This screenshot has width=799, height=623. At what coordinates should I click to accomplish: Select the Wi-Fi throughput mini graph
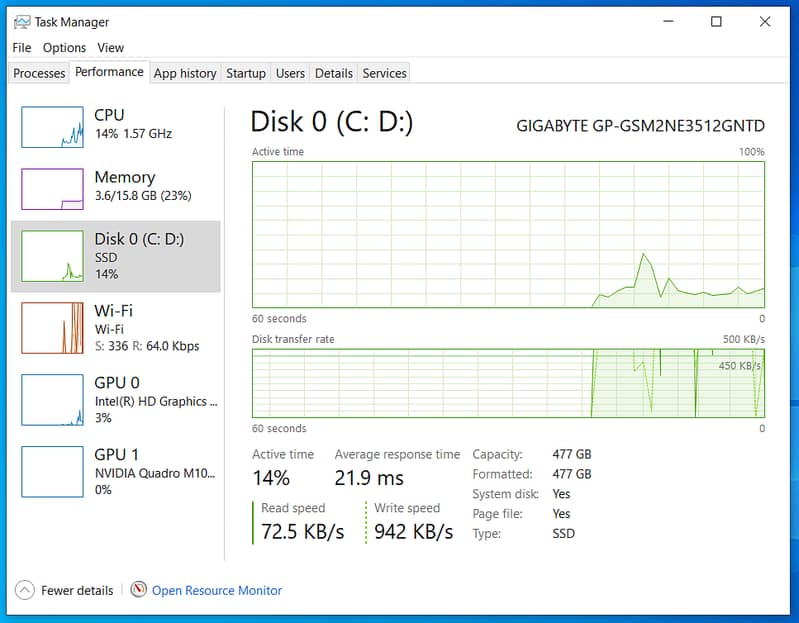(52, 328)
